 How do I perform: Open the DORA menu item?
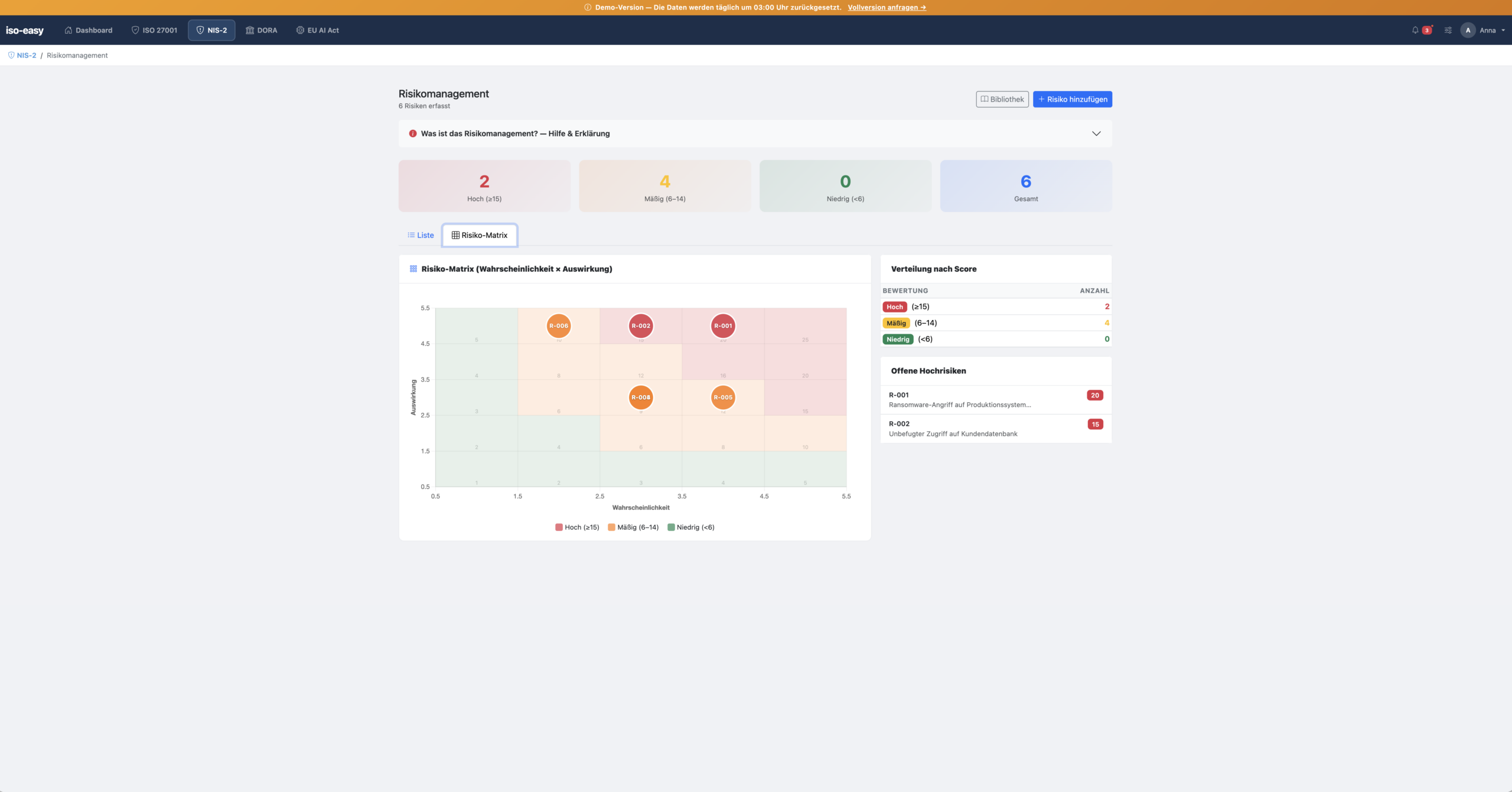pos(261,30)
